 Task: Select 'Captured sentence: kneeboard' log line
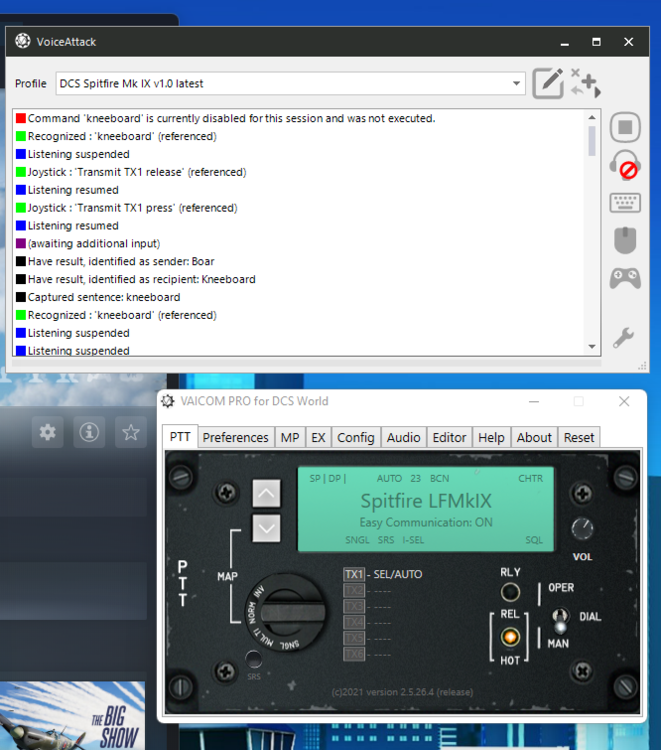pos(98,298)
